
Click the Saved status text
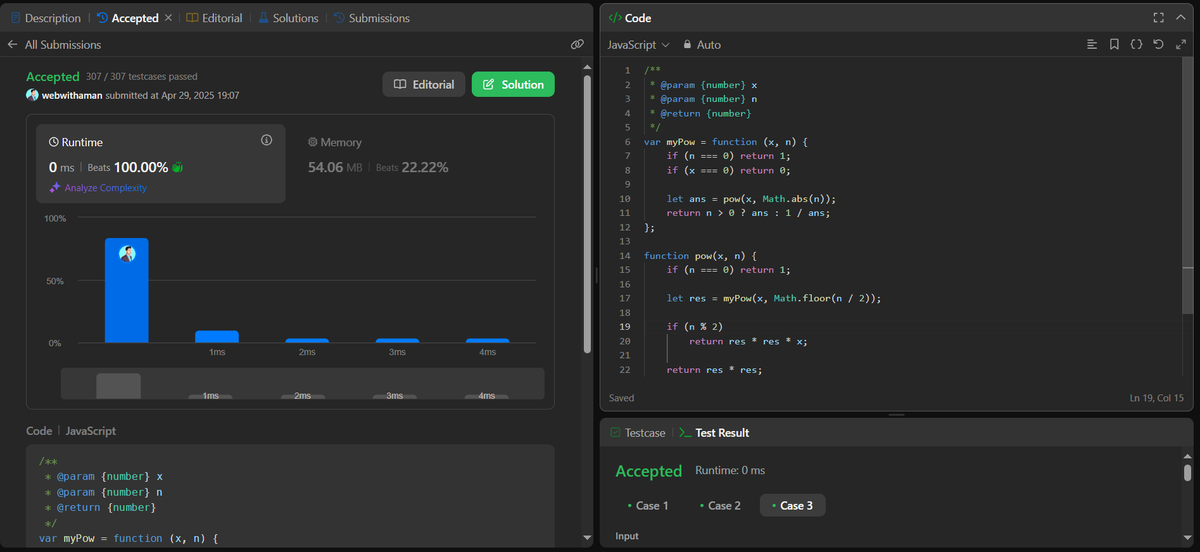click(x=622, y=398)
